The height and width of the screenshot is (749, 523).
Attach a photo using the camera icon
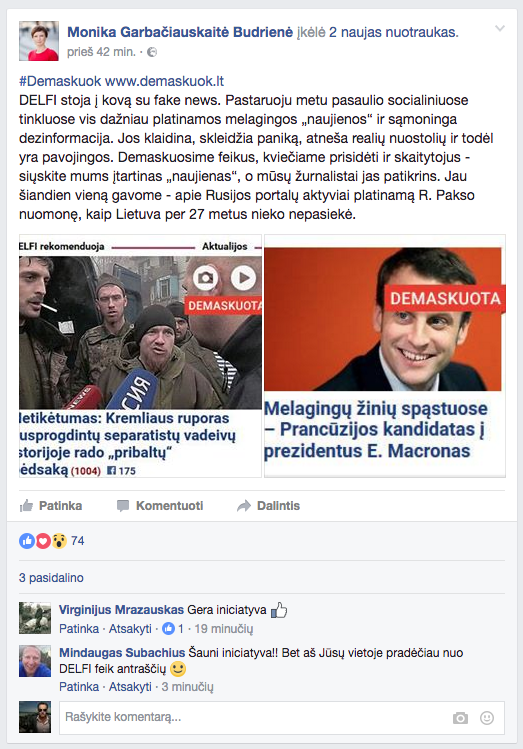(x=460, y=717)
